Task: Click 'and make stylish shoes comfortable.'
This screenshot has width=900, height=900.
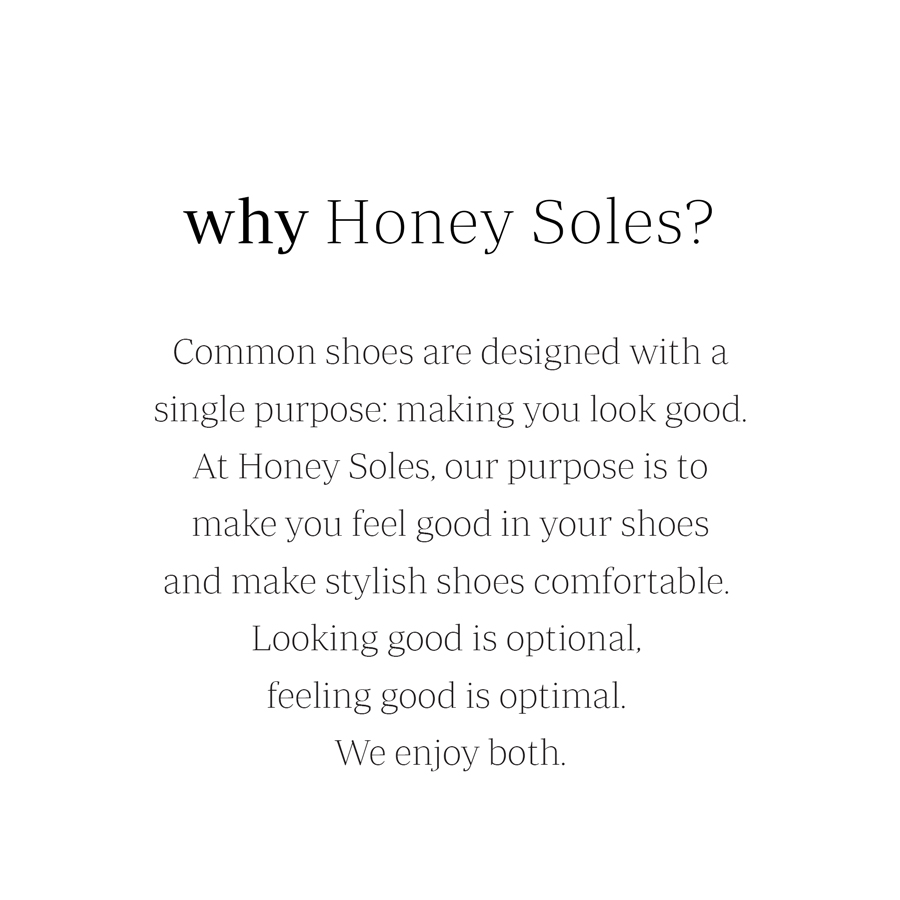Action: click(x=447, y=581)
